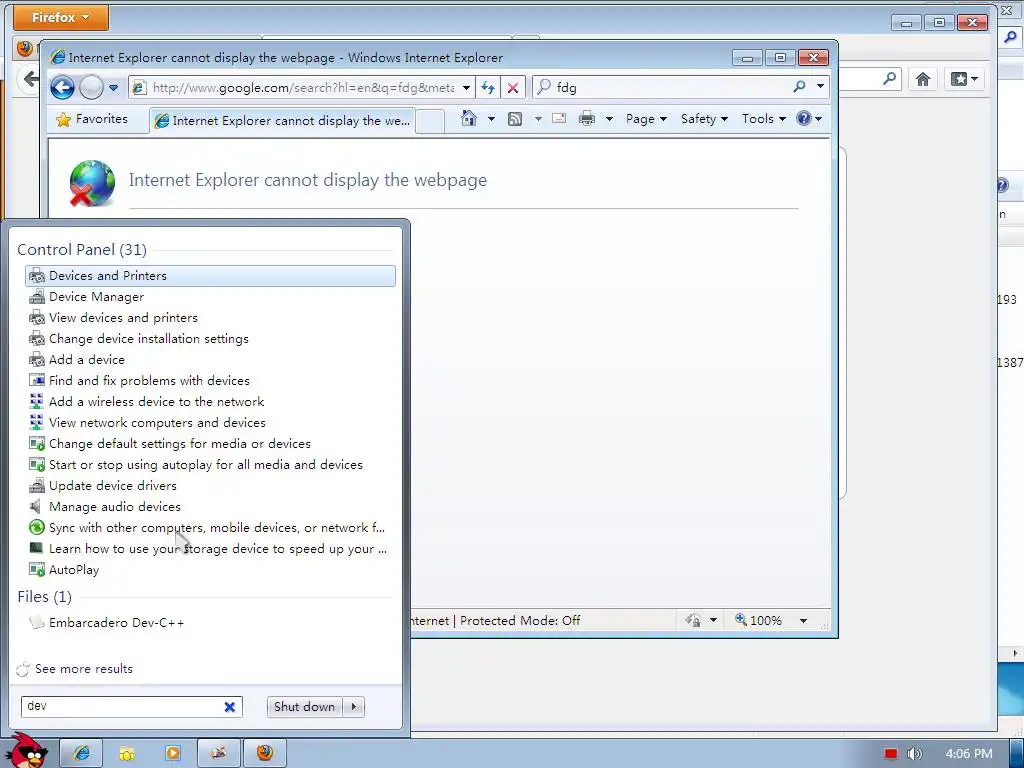The height and width of the screenshot is (768, 1024).
Task: Refresh the page with the IE refresh icon
Action: tap(488, 88)
